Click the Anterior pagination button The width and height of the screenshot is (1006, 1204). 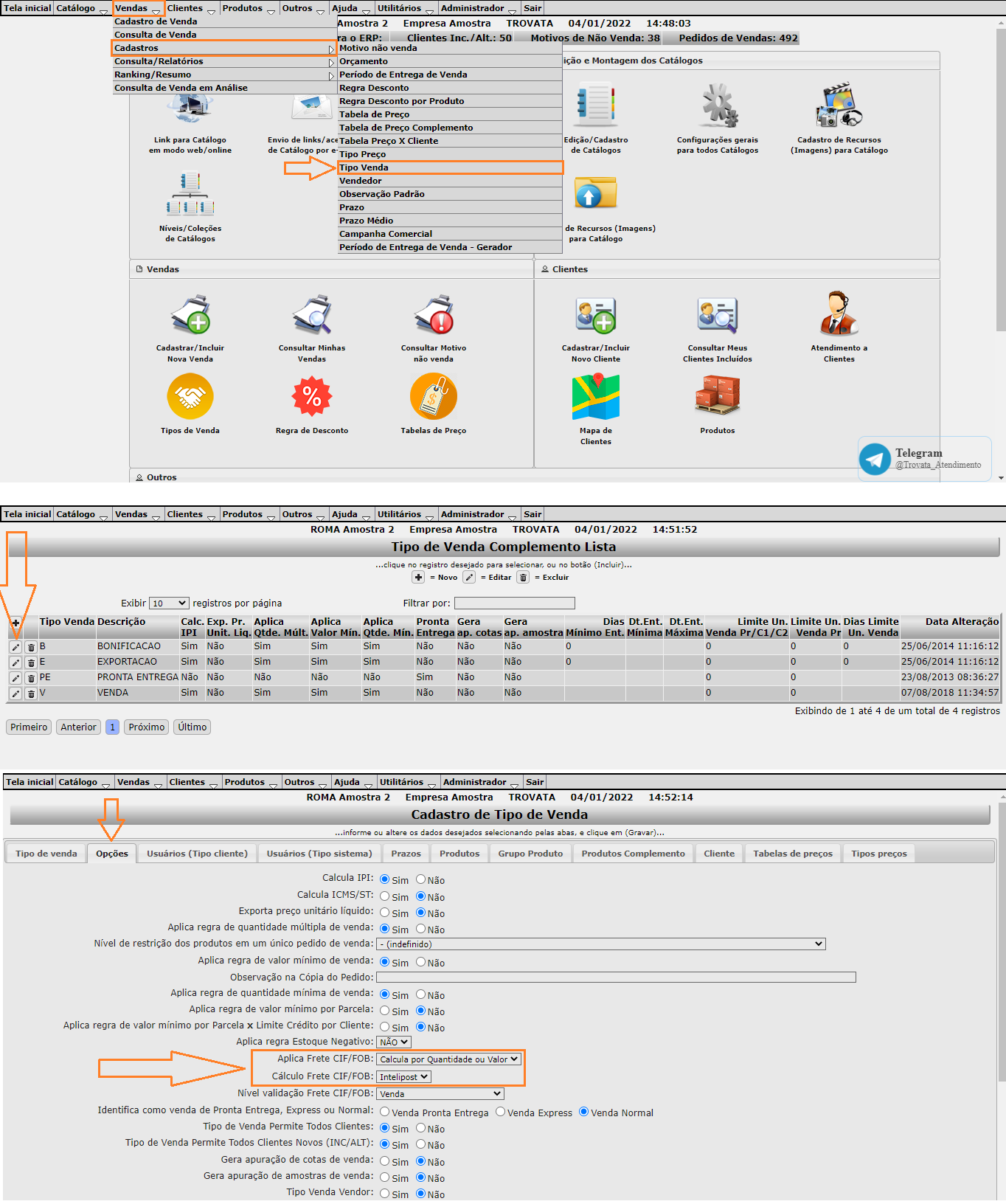(78, 727)
